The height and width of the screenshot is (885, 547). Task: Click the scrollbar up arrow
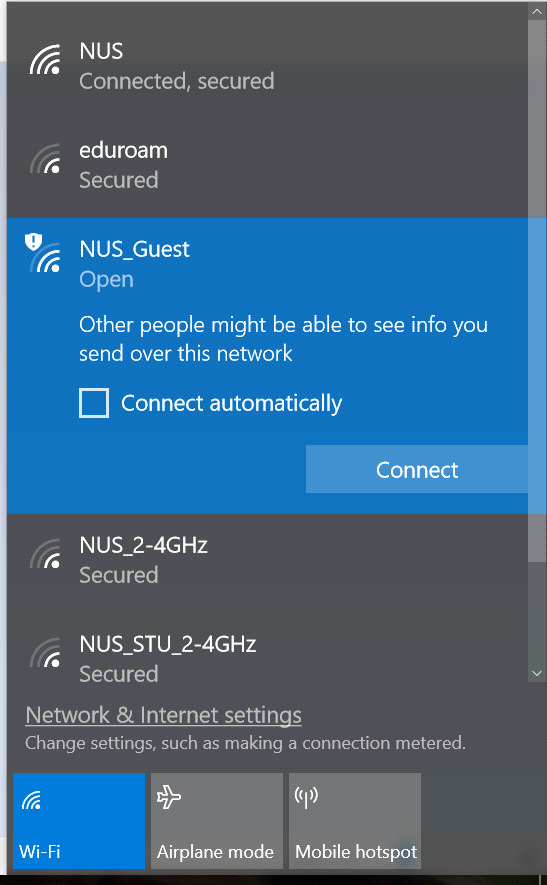pos(537,11)
